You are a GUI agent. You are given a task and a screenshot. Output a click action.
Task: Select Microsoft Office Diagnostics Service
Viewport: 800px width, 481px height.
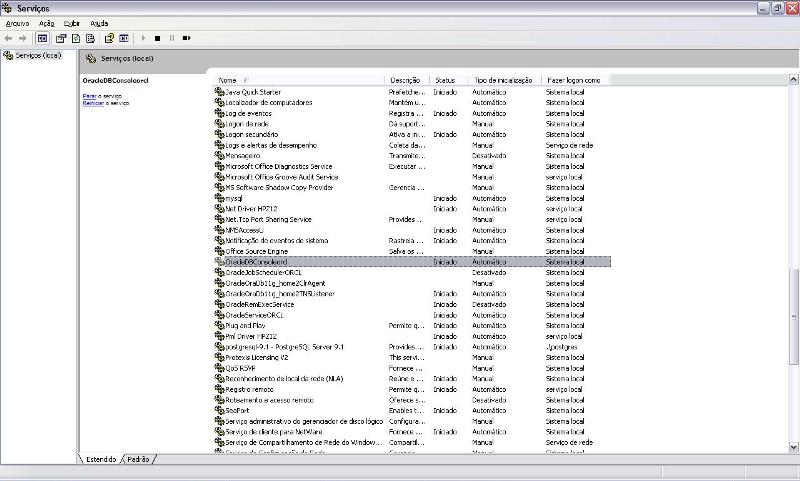[279, 166]
